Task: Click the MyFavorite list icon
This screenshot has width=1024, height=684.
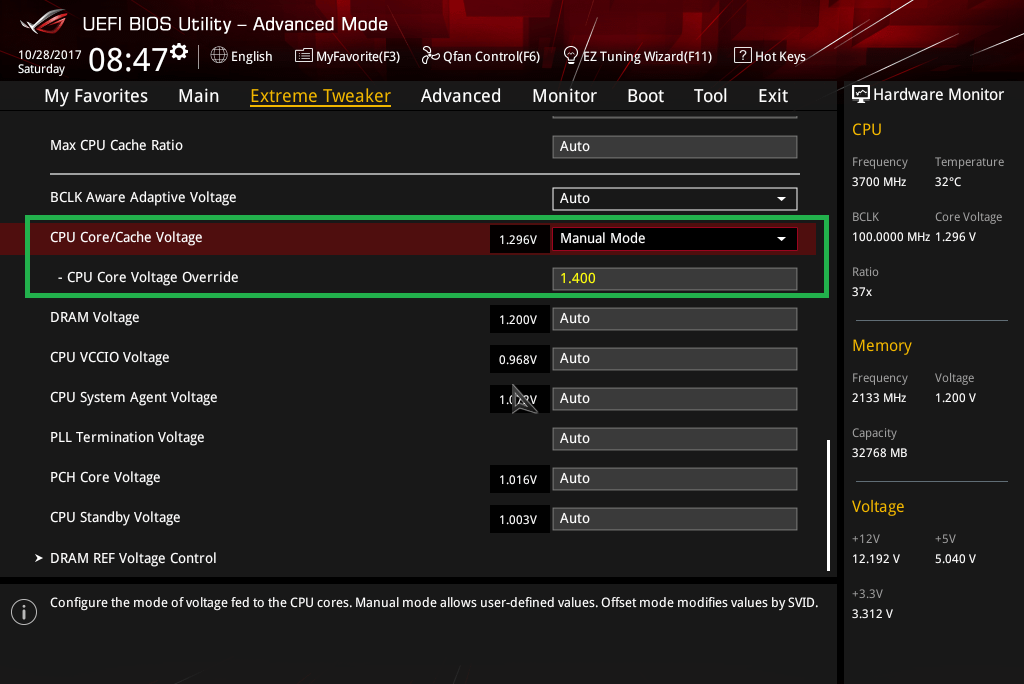Action: coord(303,56)
